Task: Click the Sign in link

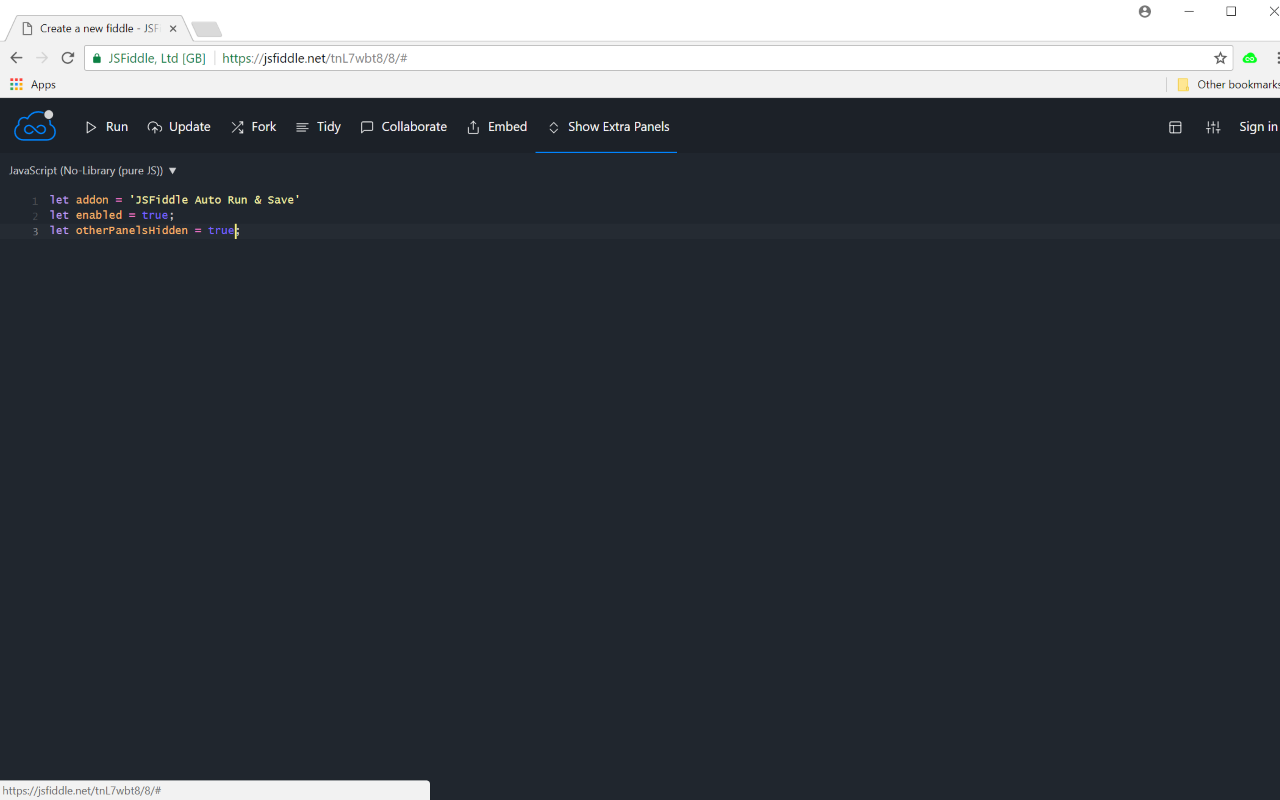Action: coord(1258,127)
